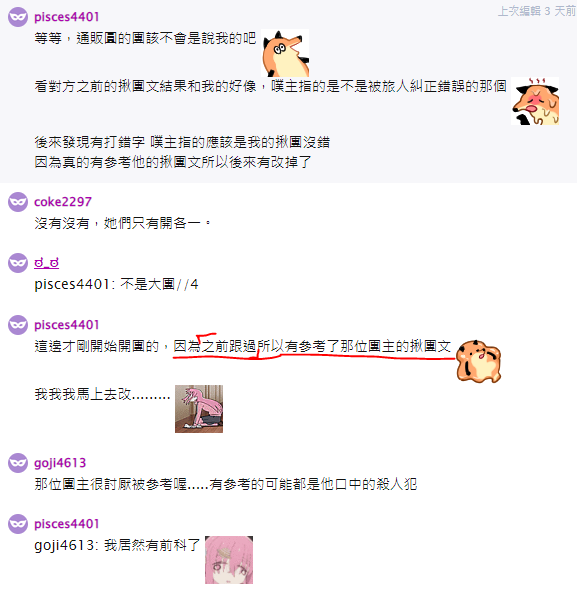577x594 pixels.
Task: Click the mask avatar beside first pisces4401 post
Action: pos(18,17)
